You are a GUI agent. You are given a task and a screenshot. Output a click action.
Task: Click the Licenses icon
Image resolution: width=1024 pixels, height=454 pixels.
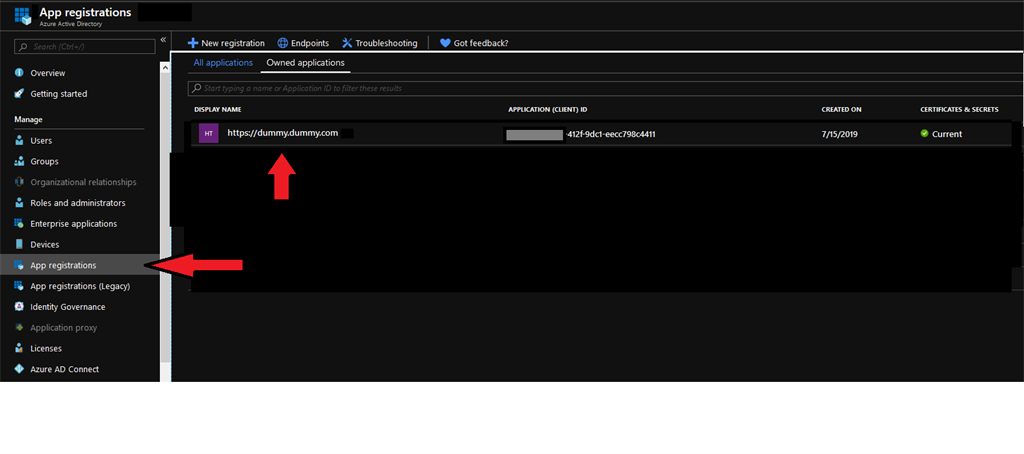click(19, 348)
